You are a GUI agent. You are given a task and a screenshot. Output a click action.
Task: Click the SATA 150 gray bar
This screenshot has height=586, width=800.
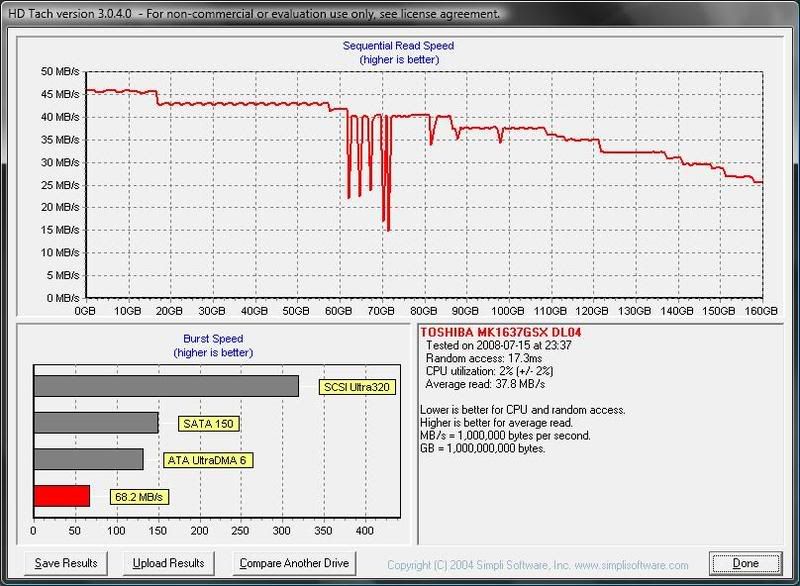(x=96, y=423)
